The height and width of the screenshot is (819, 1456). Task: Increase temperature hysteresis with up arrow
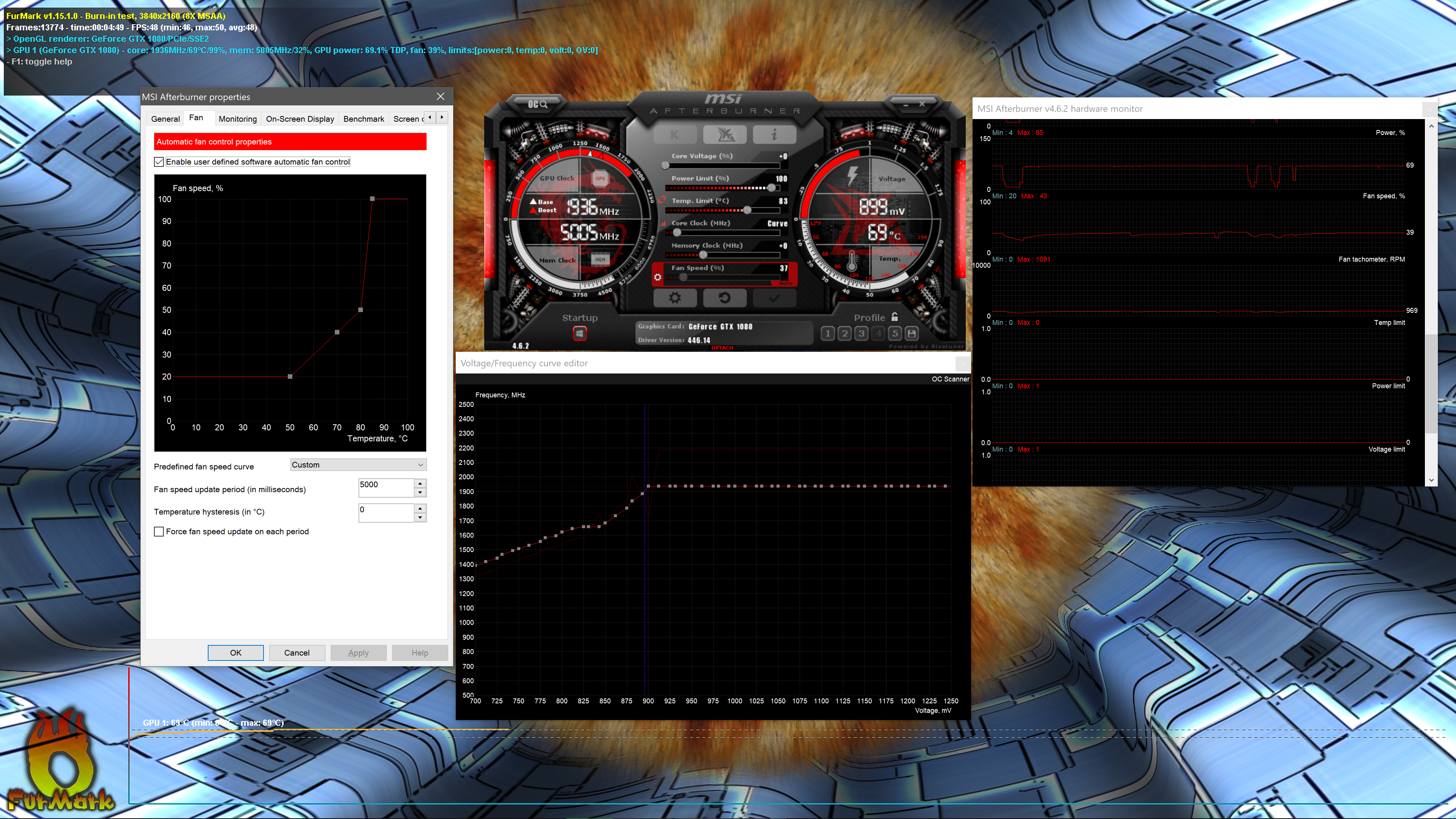coord(420,509)
